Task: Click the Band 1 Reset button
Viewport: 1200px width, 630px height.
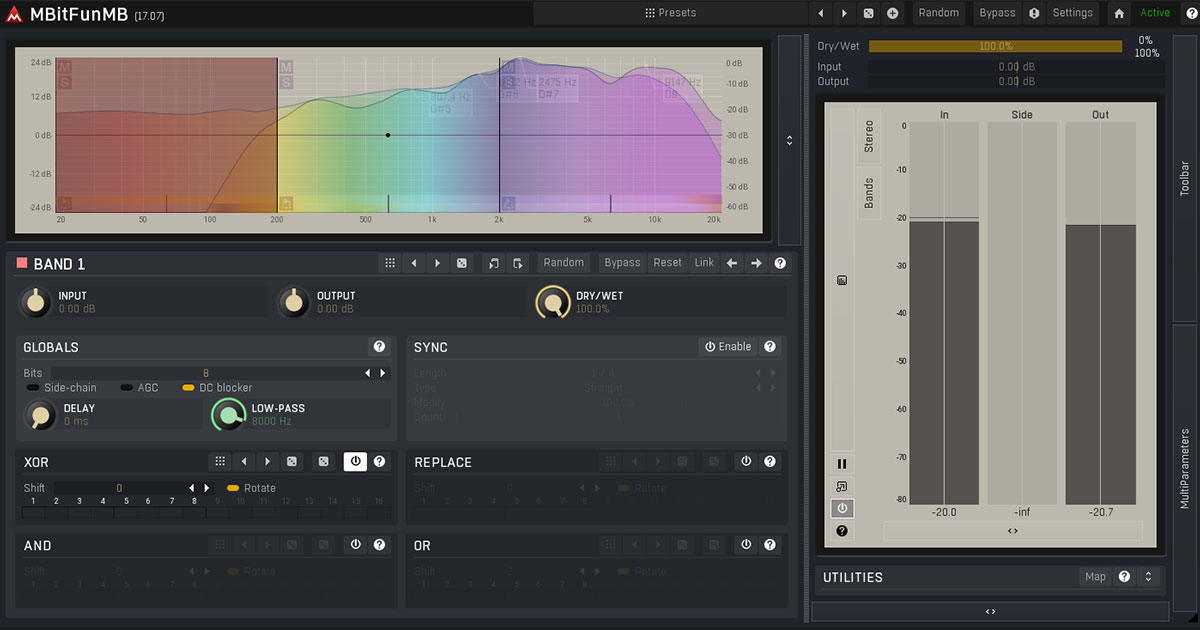Action: coord(667,263)
